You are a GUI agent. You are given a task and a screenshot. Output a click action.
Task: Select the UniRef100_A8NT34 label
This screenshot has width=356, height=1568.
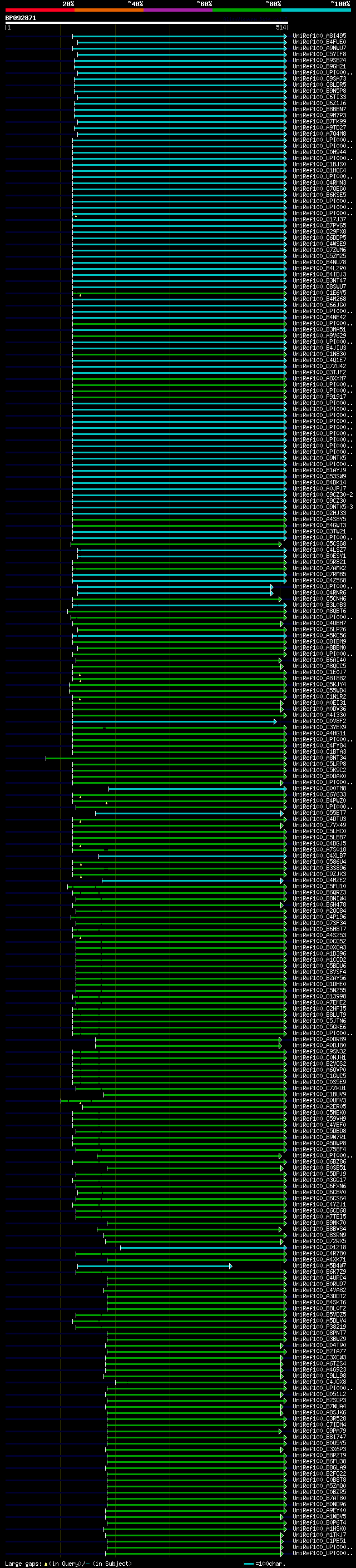pyautogui.click(x=319, y=758)
